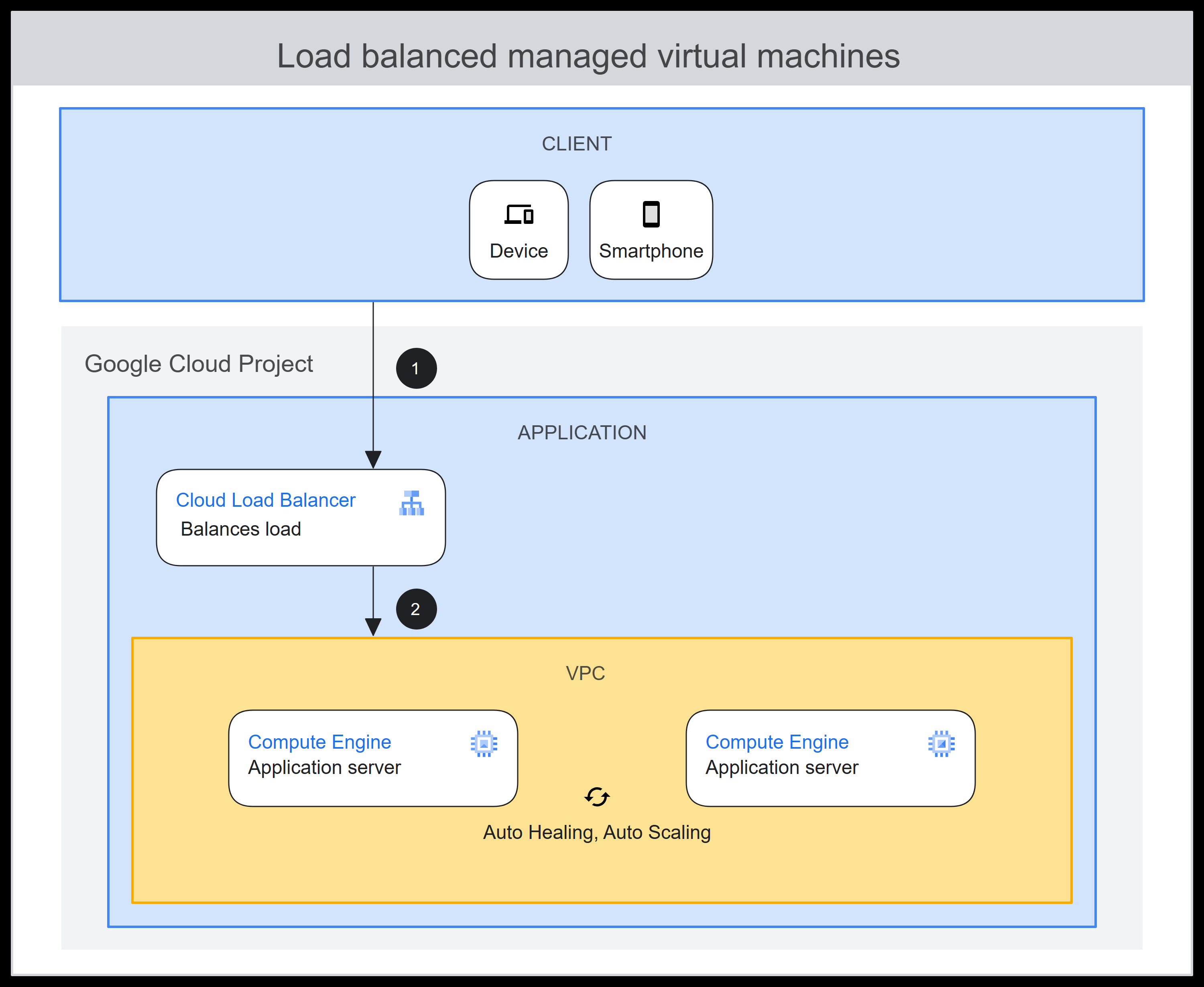Click the APPLICATION section label
The height and width of the screenshot is (987, 1204).
coord(582,433)
